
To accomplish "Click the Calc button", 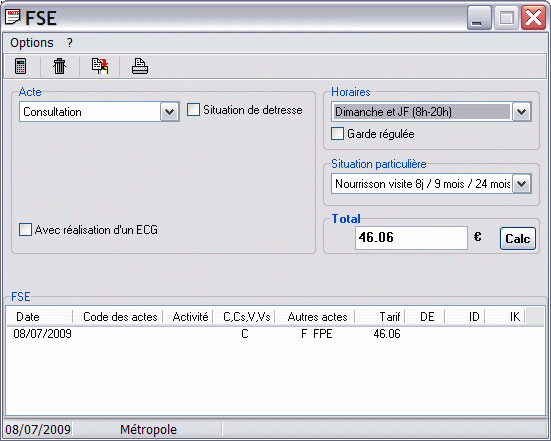I will click(518, 239).
